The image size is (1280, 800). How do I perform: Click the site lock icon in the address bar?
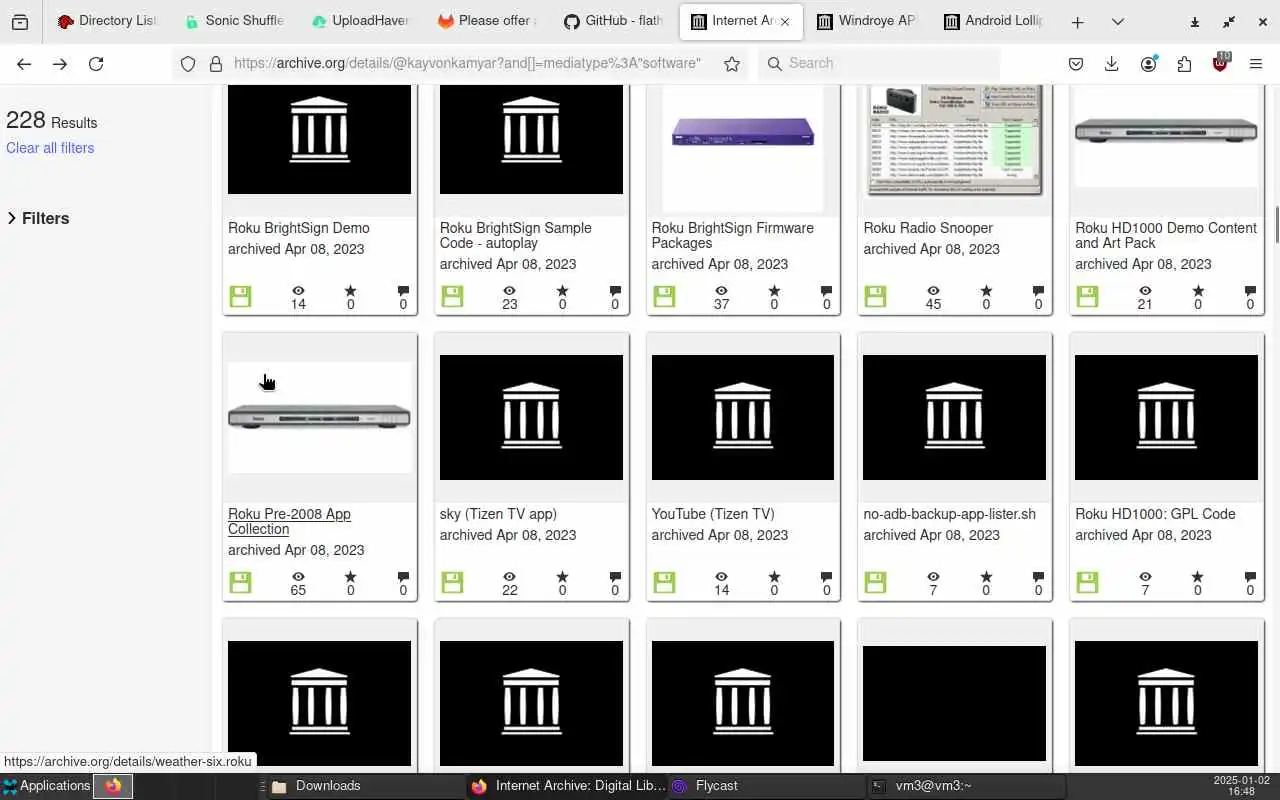click(215, 63)
